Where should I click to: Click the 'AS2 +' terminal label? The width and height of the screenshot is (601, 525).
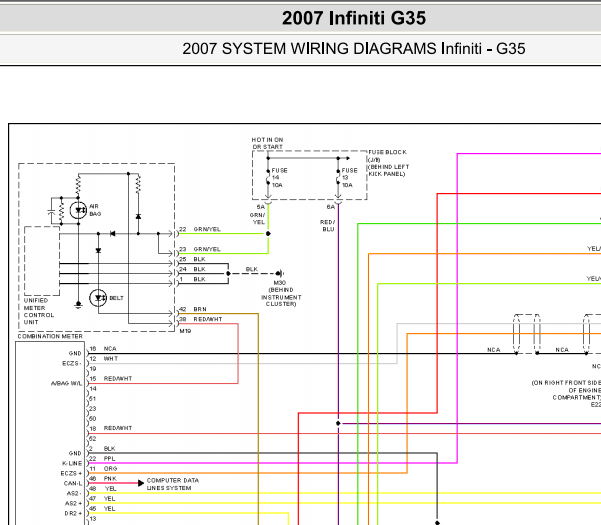pyautogui.click(x=74, y=503)
